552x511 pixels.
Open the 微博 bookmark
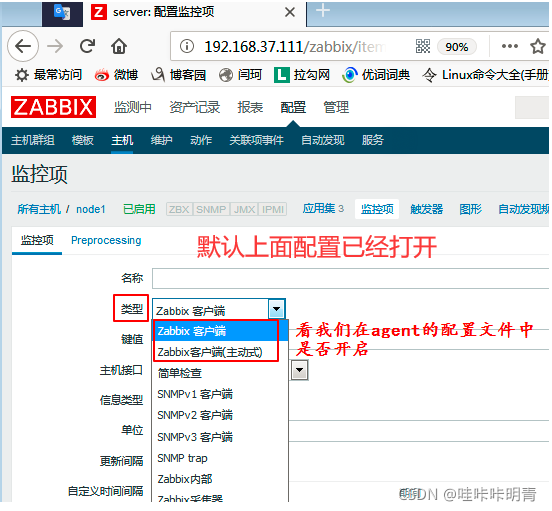pyautogui.click(x=116, y=75)
